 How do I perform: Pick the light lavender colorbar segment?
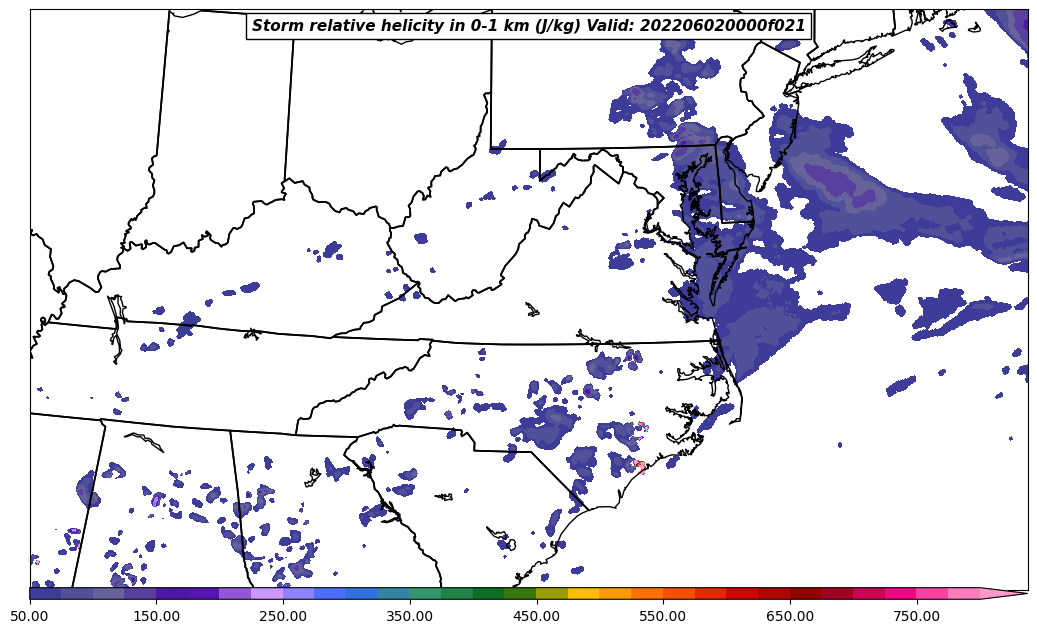(267, 593)
